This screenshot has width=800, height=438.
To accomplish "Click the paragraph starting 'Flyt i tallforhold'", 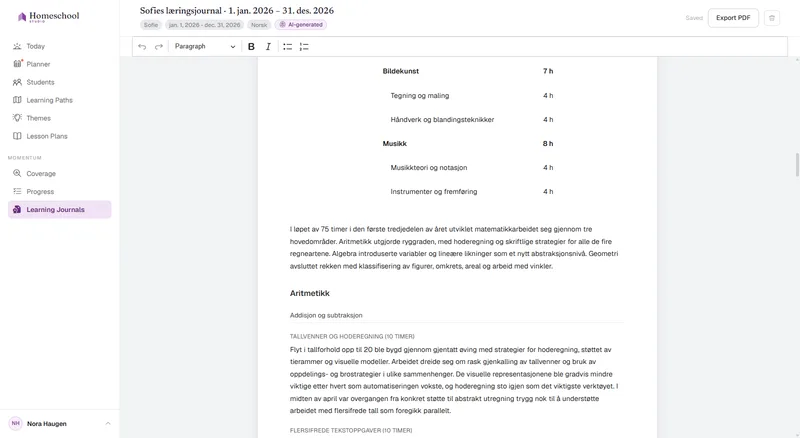I will coord(454,380).
